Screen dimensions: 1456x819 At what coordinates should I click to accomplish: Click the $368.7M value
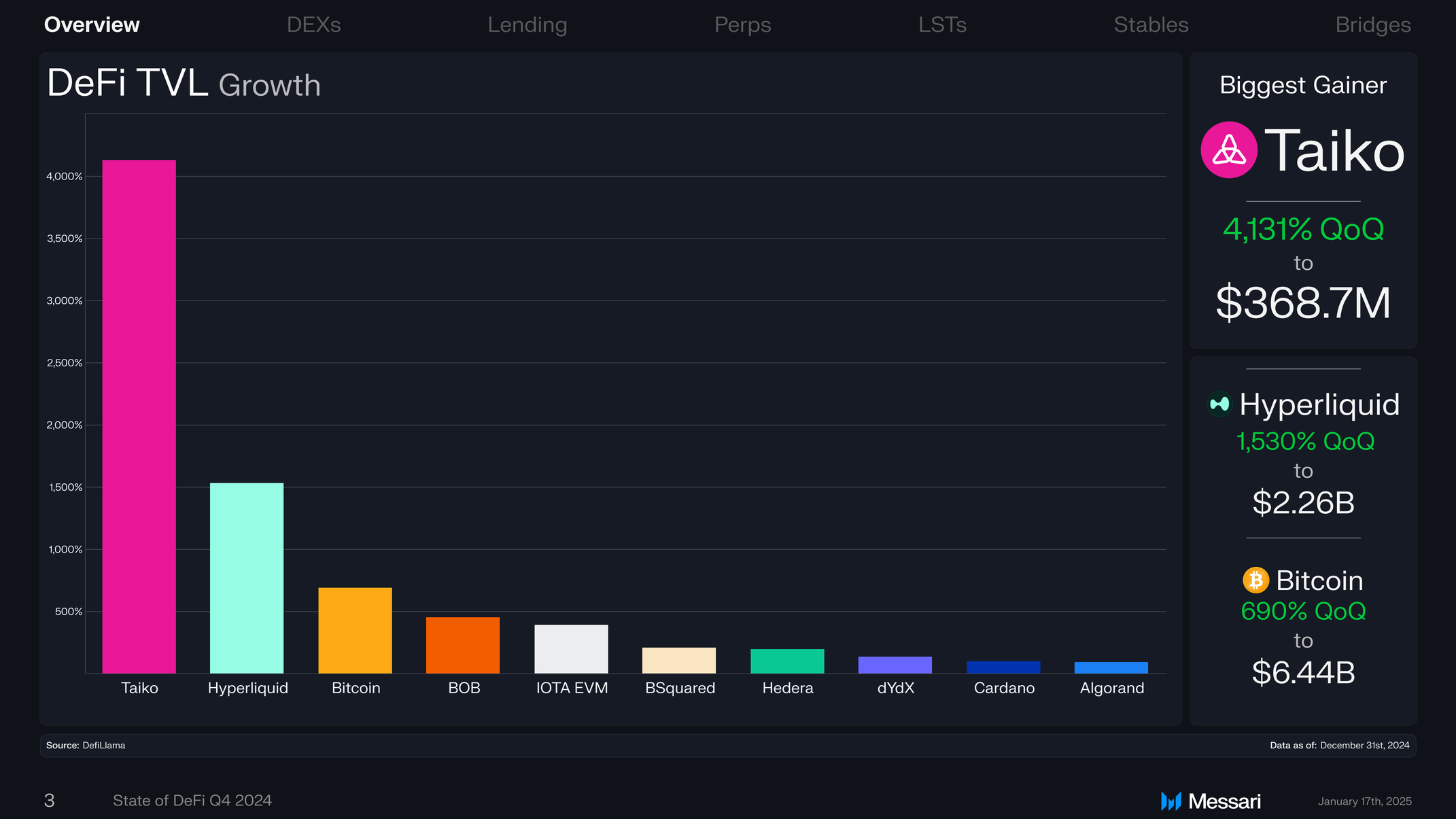[1303, 302]
